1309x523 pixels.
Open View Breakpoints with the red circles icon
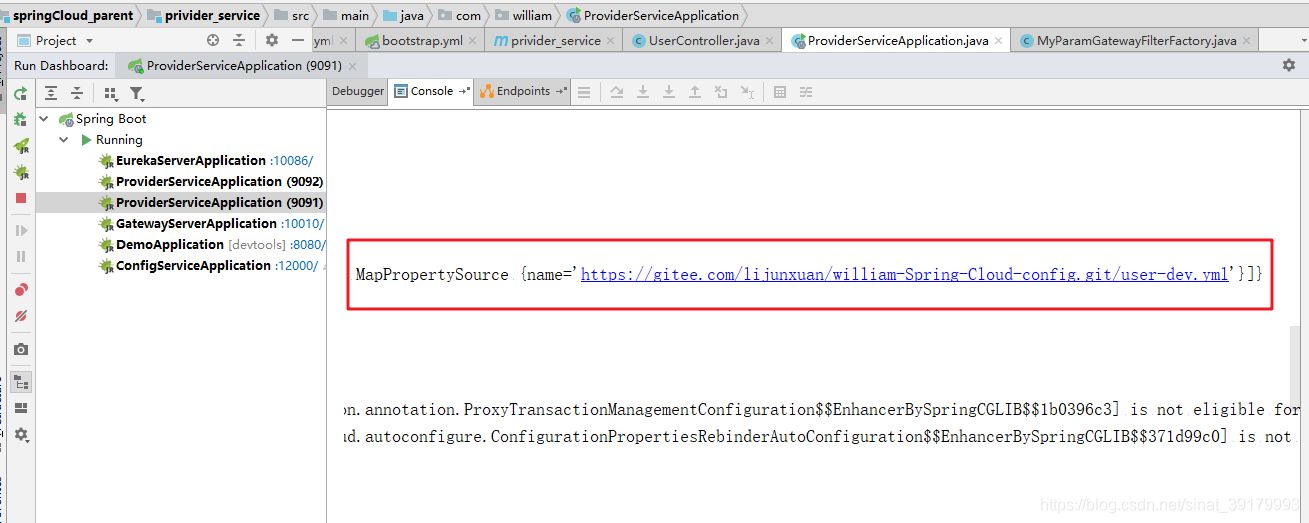(x=21, y=290)
